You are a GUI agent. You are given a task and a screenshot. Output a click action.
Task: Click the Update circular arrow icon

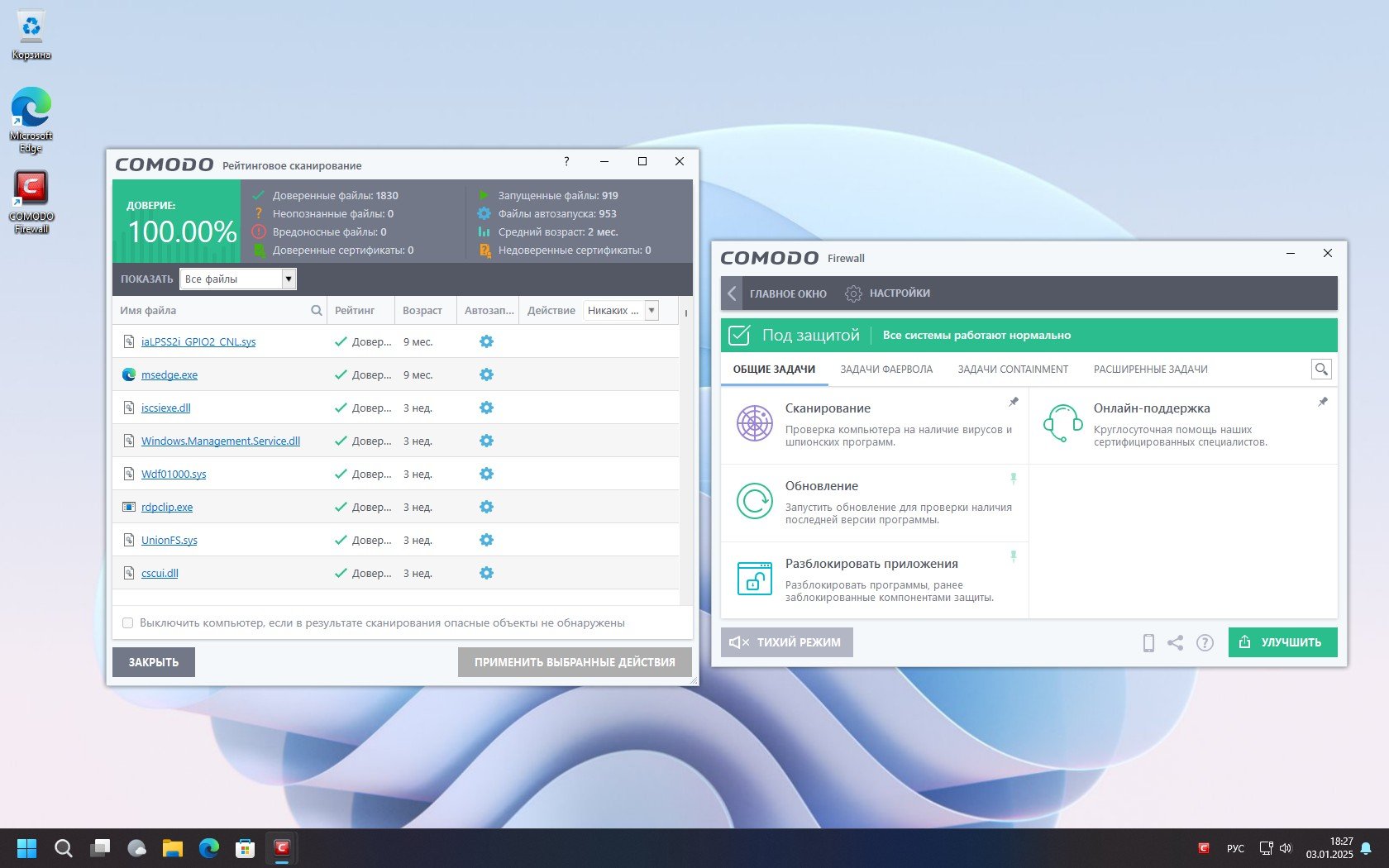pyautogui.click(x=754, y=501)
